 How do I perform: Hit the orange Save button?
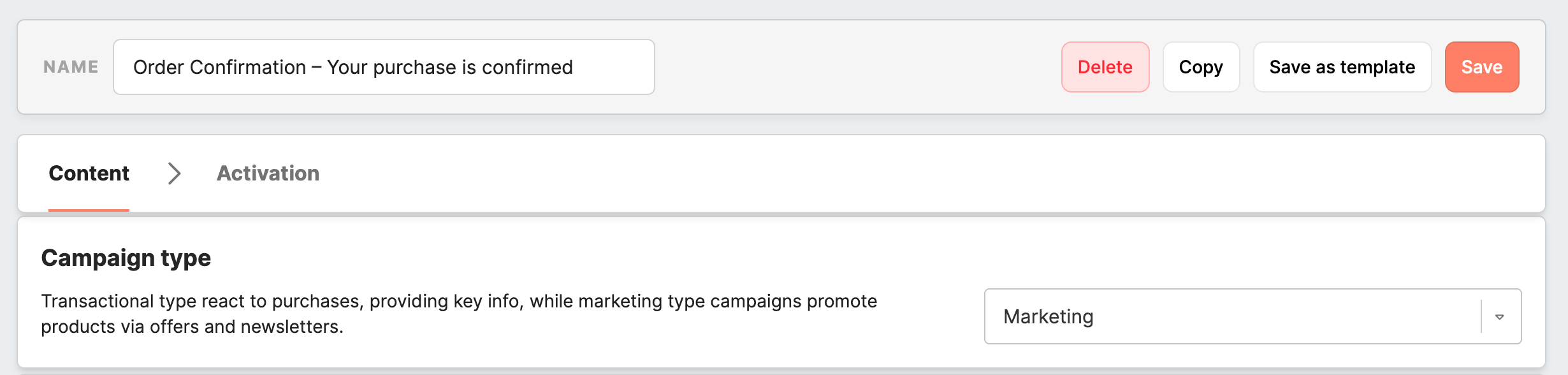point(1481,67)
